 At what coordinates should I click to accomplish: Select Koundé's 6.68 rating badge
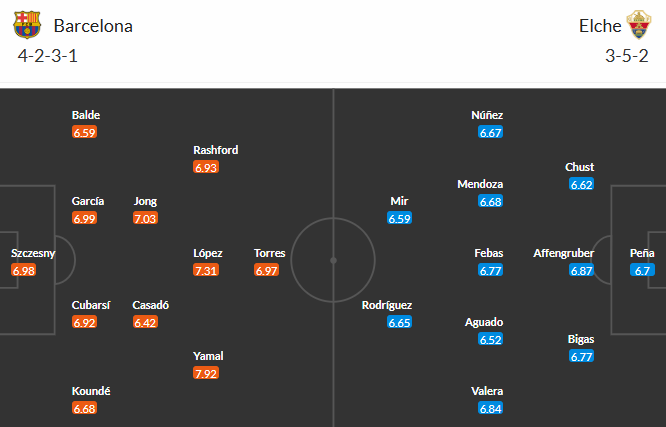84,408
